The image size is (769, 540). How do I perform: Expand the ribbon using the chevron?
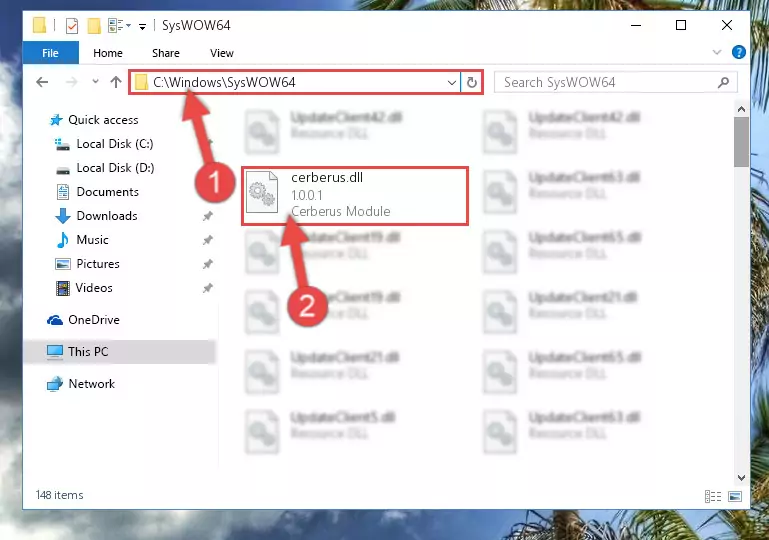coord(717,52)
